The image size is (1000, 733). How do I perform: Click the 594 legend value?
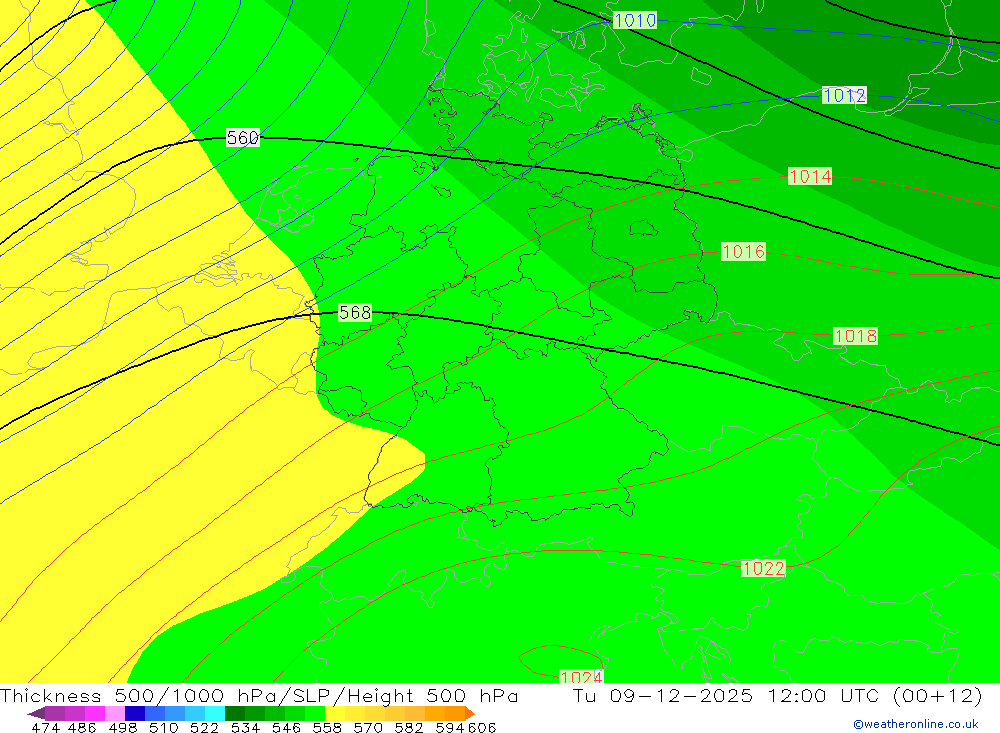click(450, 727)
